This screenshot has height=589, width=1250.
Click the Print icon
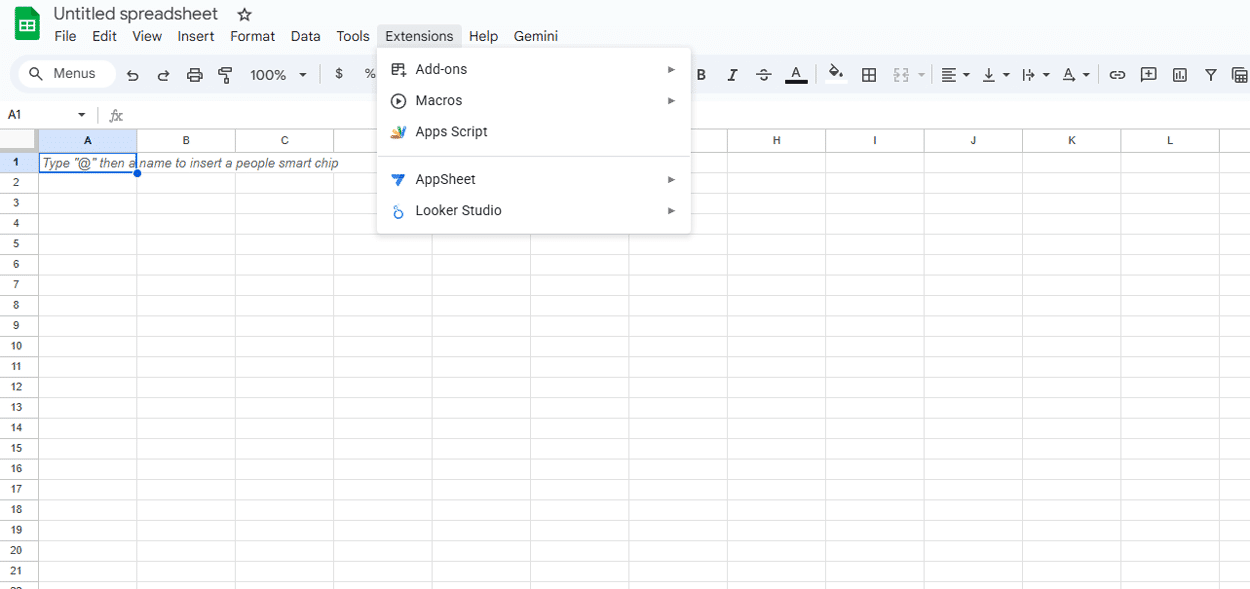click(x=194, y=73)
